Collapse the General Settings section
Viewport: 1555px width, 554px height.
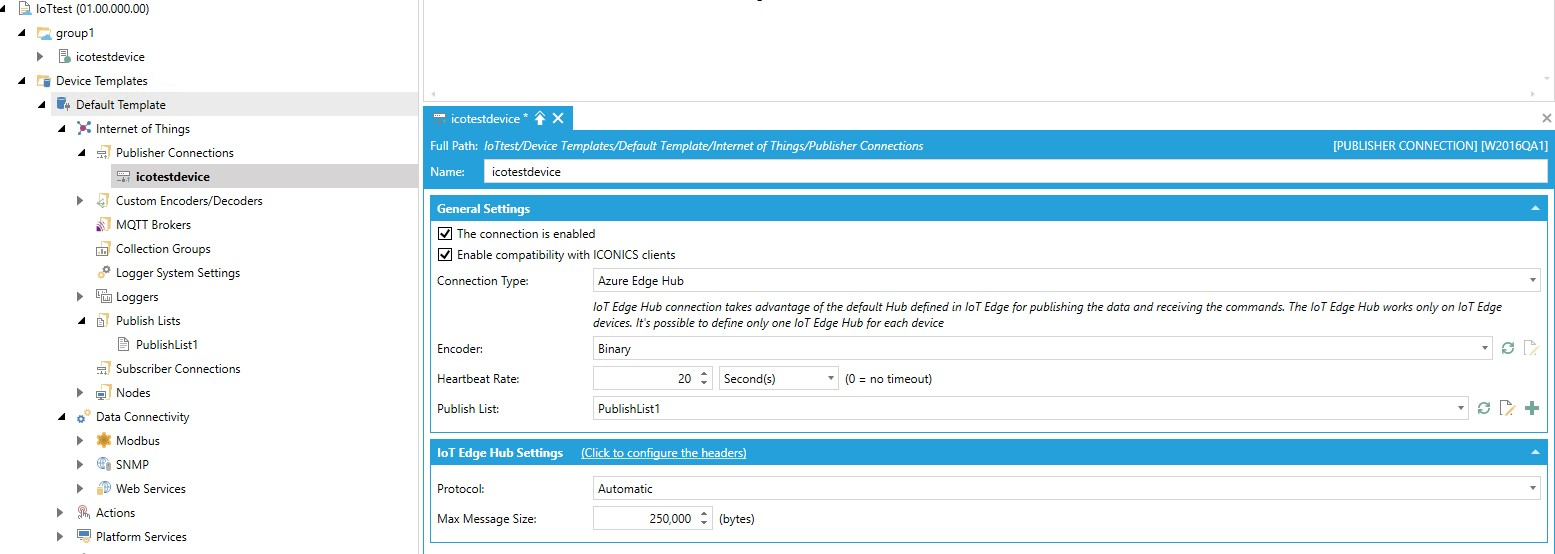point(1535,209)
